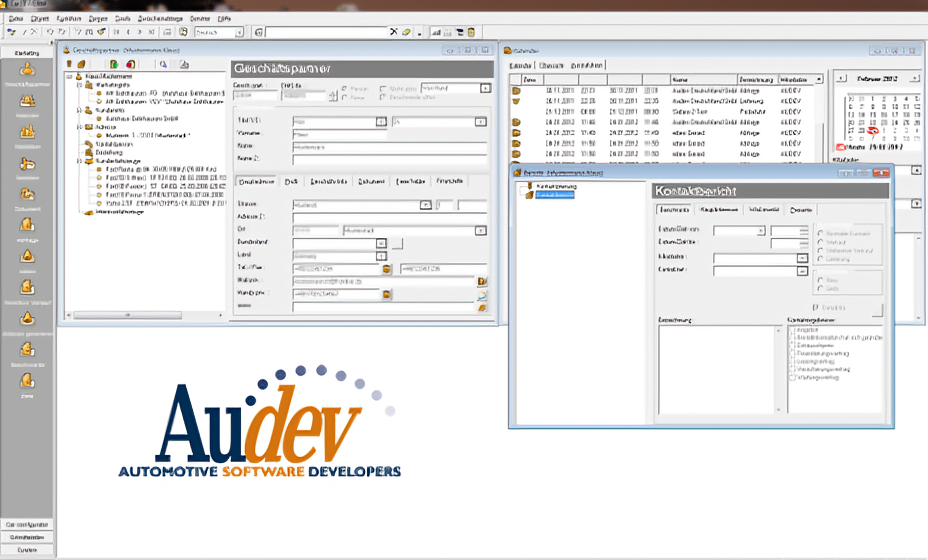Open the Mitarbeiter dropdown in Kontaktbericht
The height and width of the screenshot is (560, 928).
click(801, 257)
